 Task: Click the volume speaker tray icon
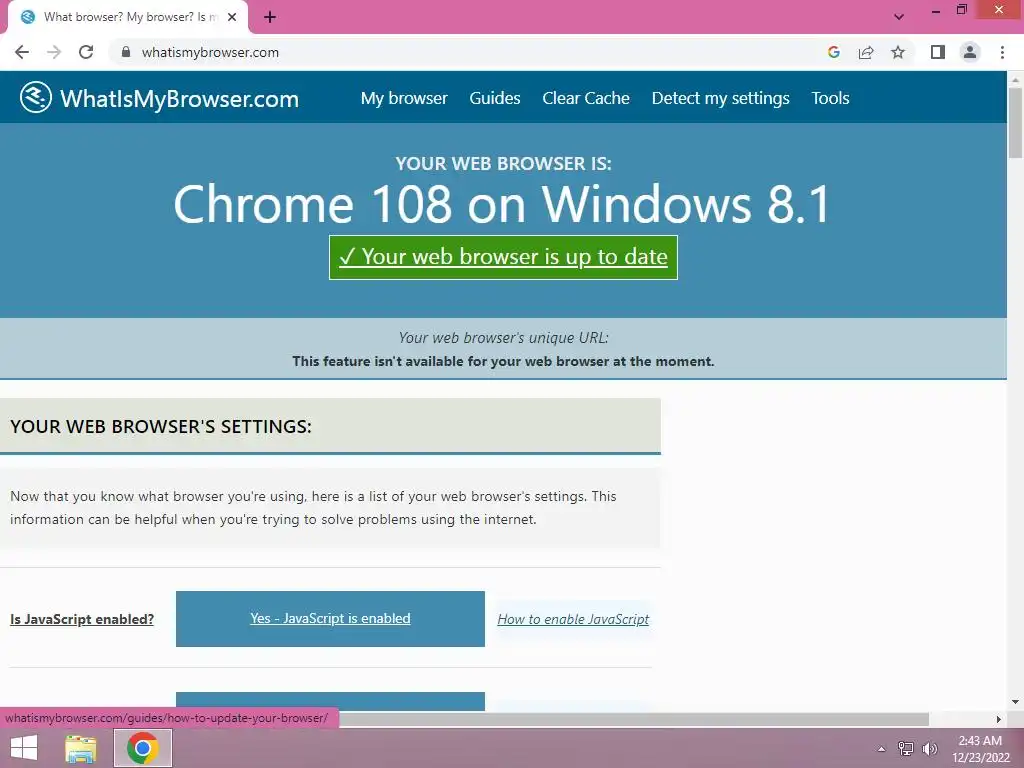pos(929,748)
